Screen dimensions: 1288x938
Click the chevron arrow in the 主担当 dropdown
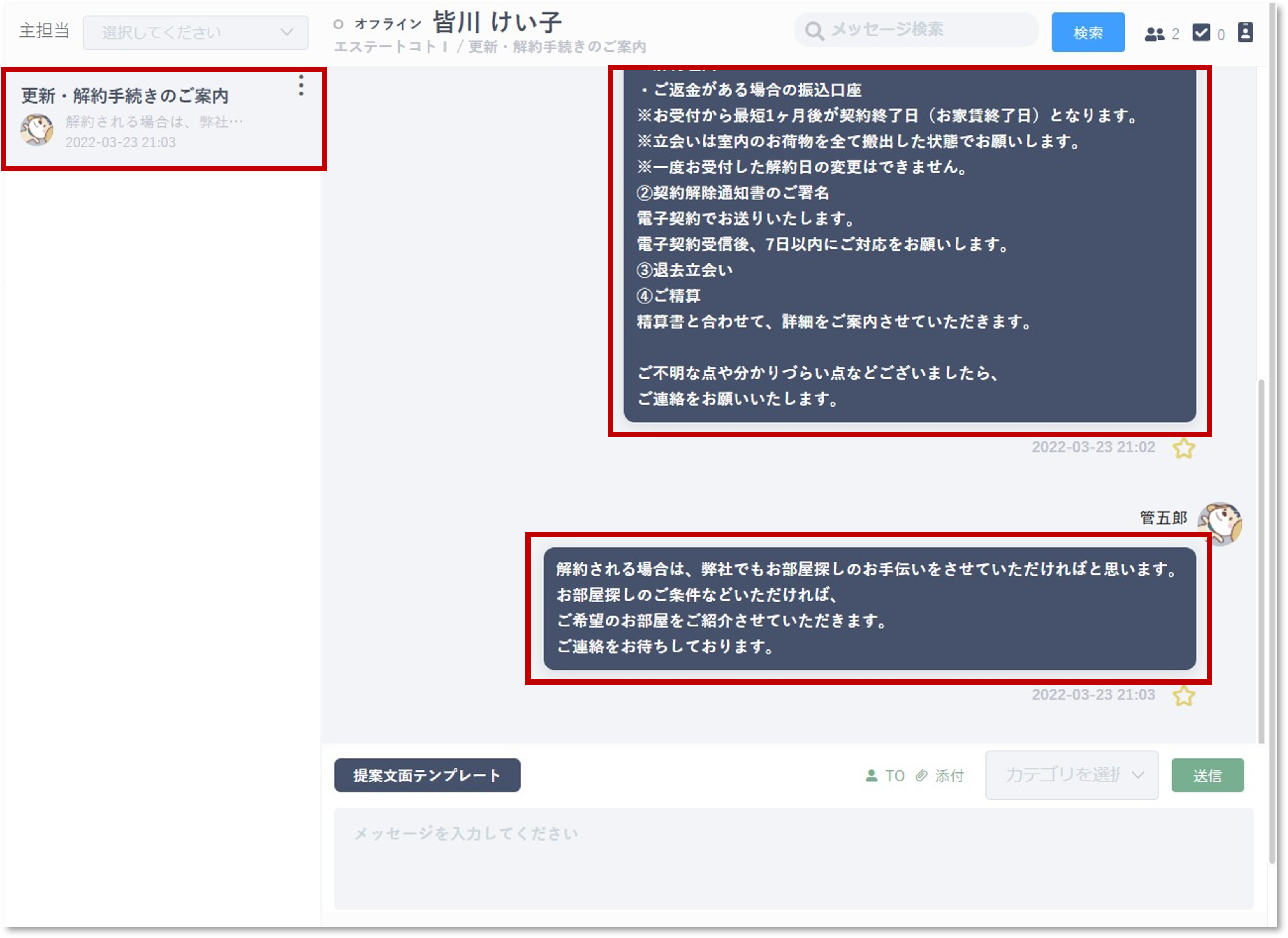click(287, 32)
